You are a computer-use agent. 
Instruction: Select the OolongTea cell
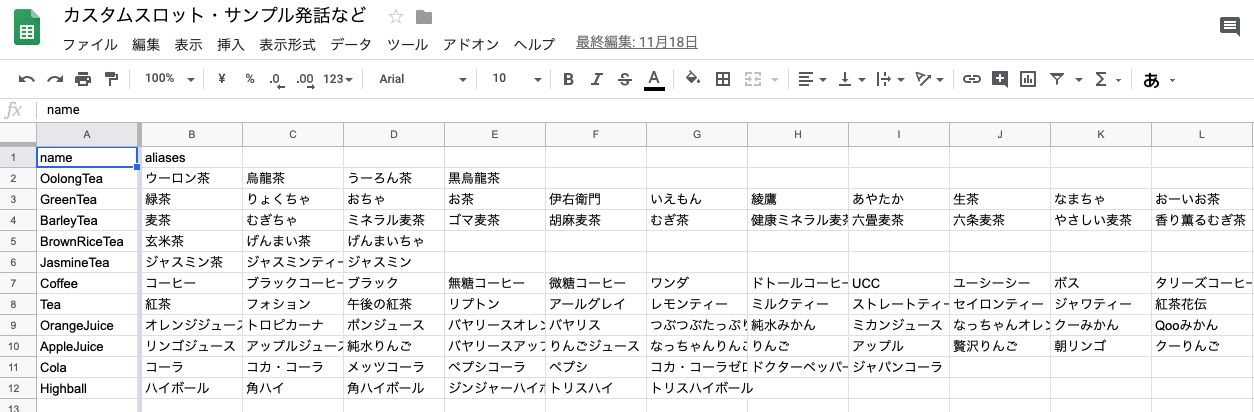(x=86, y=178)
